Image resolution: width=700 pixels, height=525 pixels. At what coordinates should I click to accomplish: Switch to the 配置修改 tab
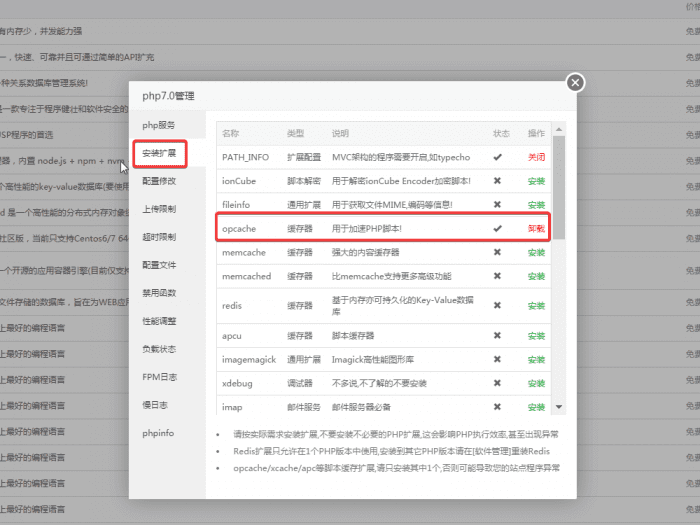[159, 181]
